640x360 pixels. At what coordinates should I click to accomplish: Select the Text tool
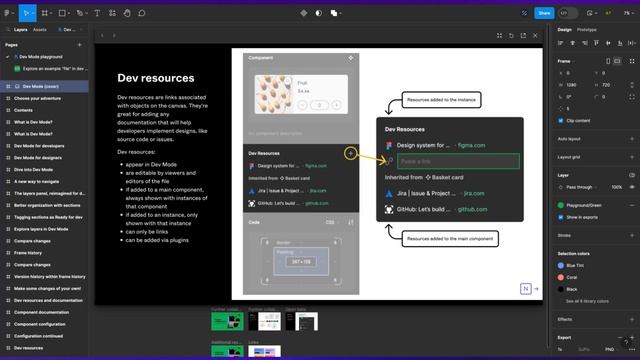click(97, 13)
